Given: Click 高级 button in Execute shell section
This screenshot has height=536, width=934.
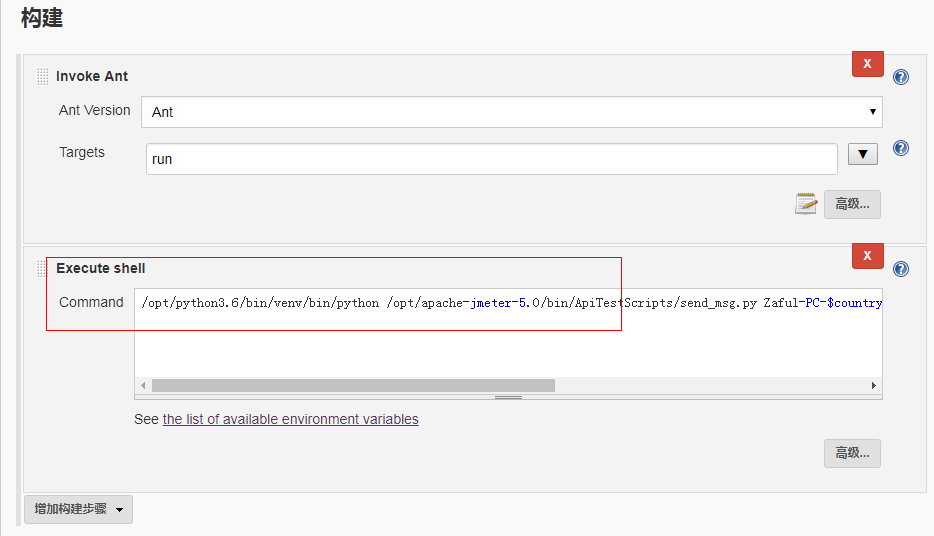Looking at the screenshot, I should pos(852,453).
